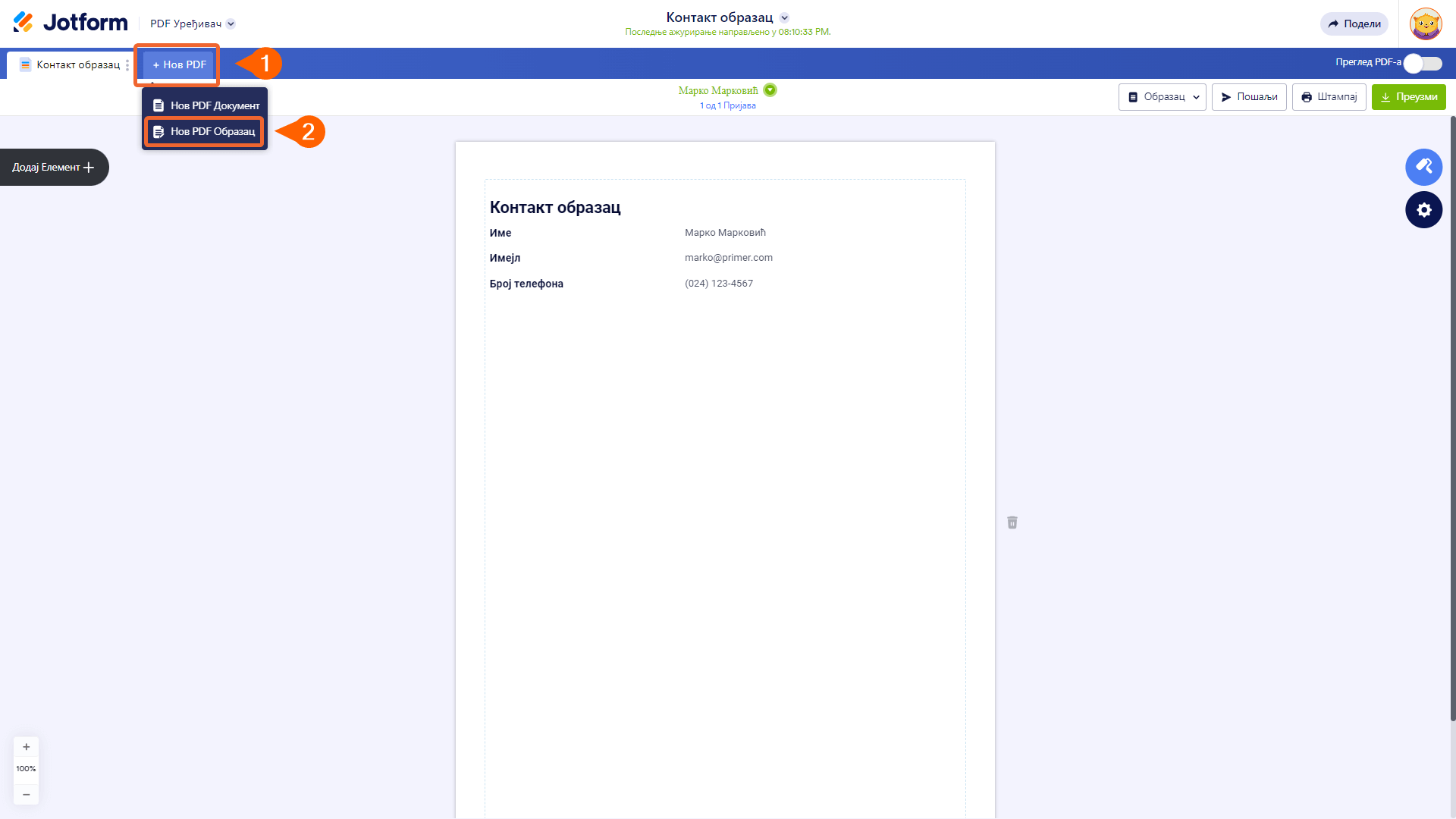Open the title Контакт образац chevron
Image resolution: width=1456 pixels, height=819 pixels.
coord(785,17)
